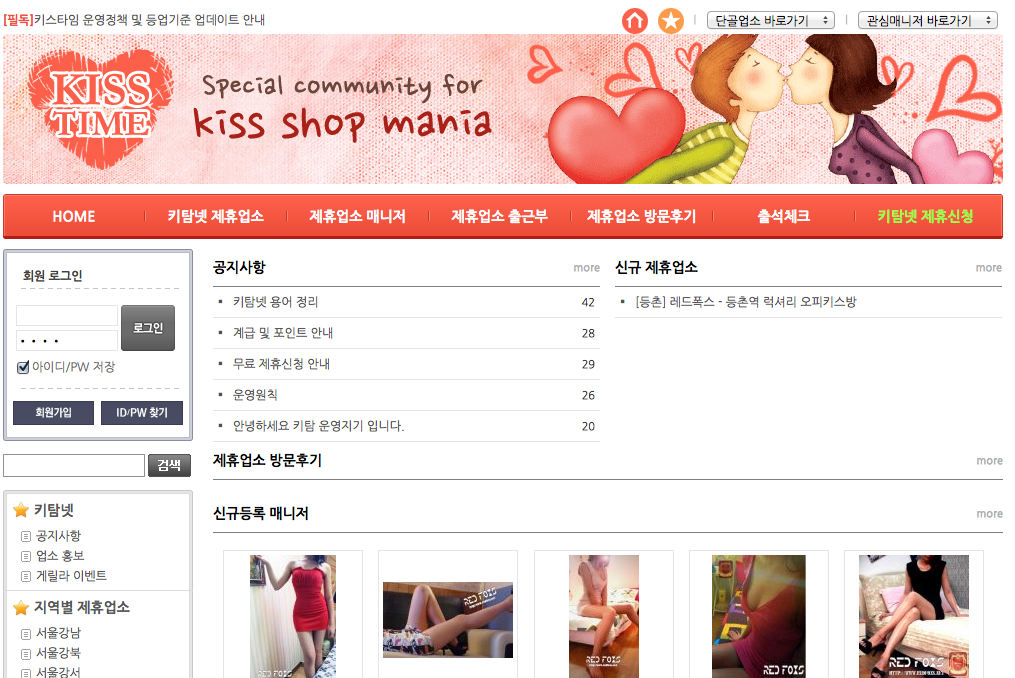Click the Kiss Time heart logo
Viewport: 1015px width, 678px height.
pyautogui.click(x=101, y=107)
